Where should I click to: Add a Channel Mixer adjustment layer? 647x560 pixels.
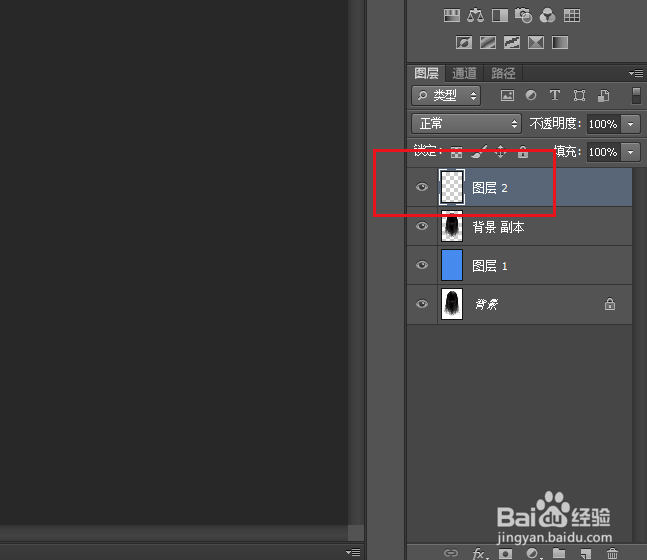(x=548, y=16)
